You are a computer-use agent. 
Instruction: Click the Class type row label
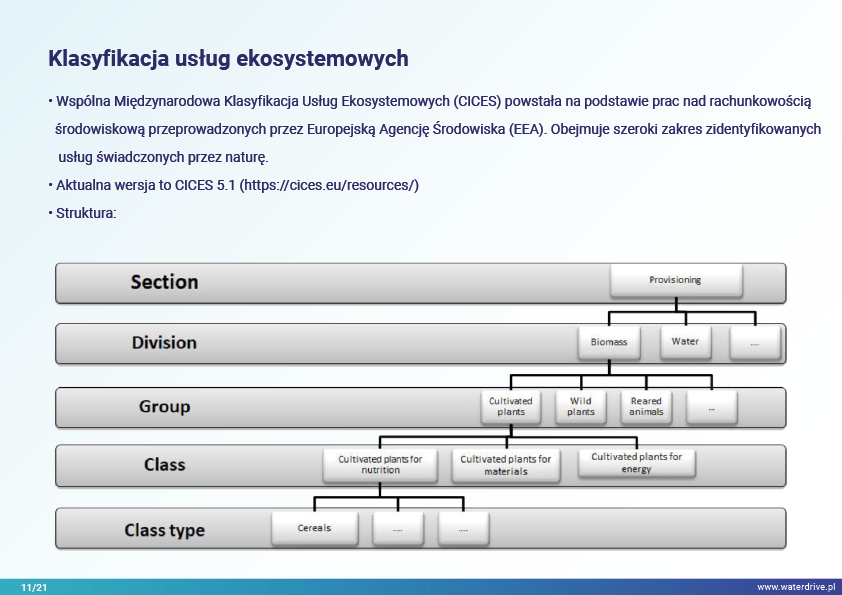[164, 530]
